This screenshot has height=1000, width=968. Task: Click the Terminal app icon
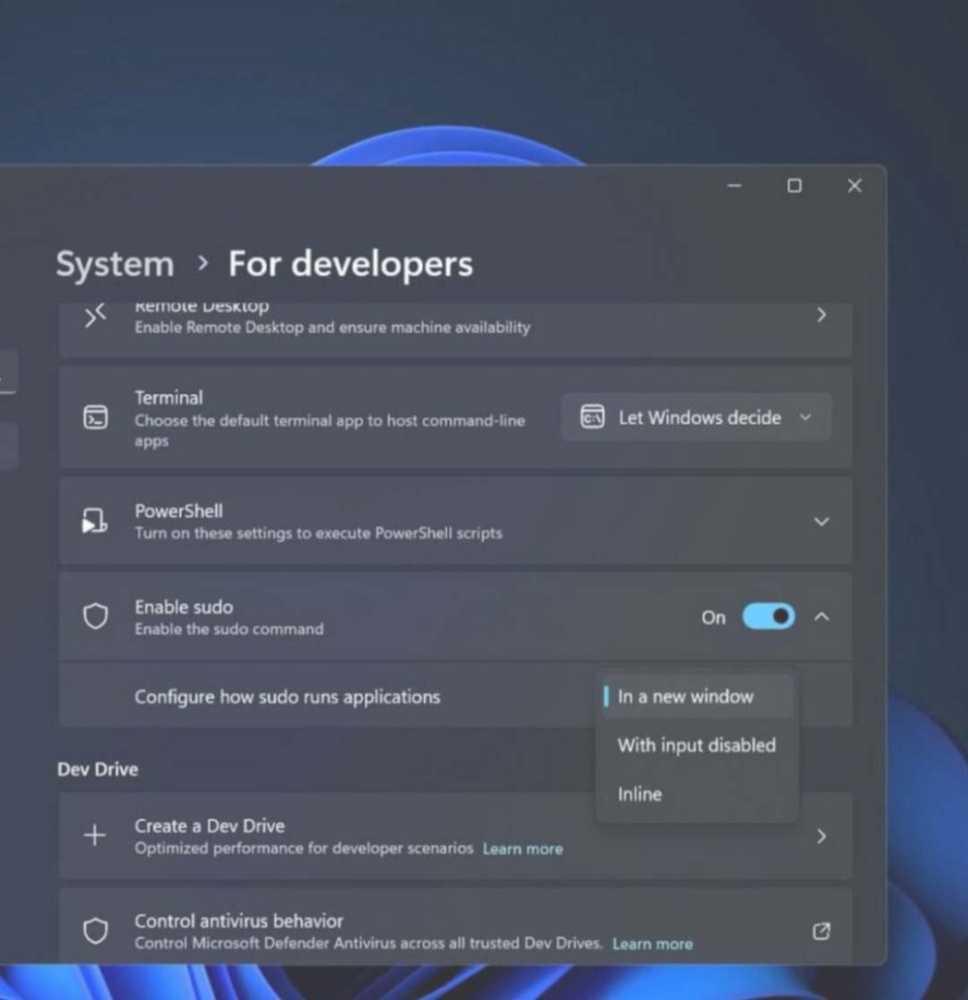pos(95,418)
